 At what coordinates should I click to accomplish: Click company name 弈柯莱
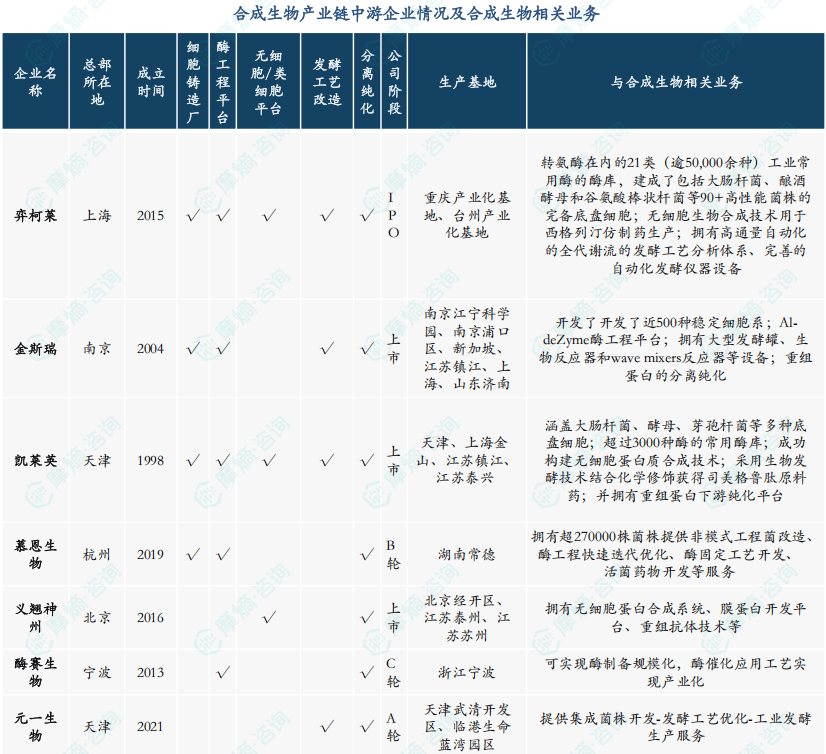[x=35, y=216]
